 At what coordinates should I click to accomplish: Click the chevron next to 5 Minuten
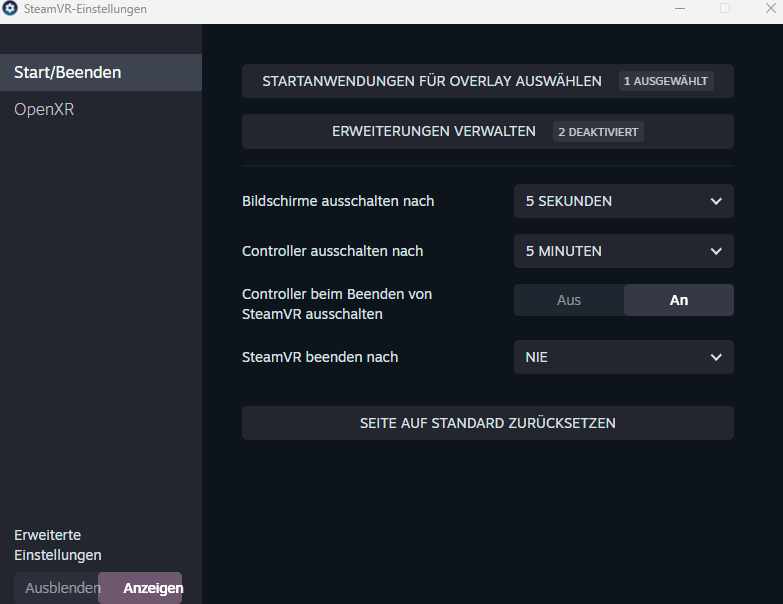(716, 251)
